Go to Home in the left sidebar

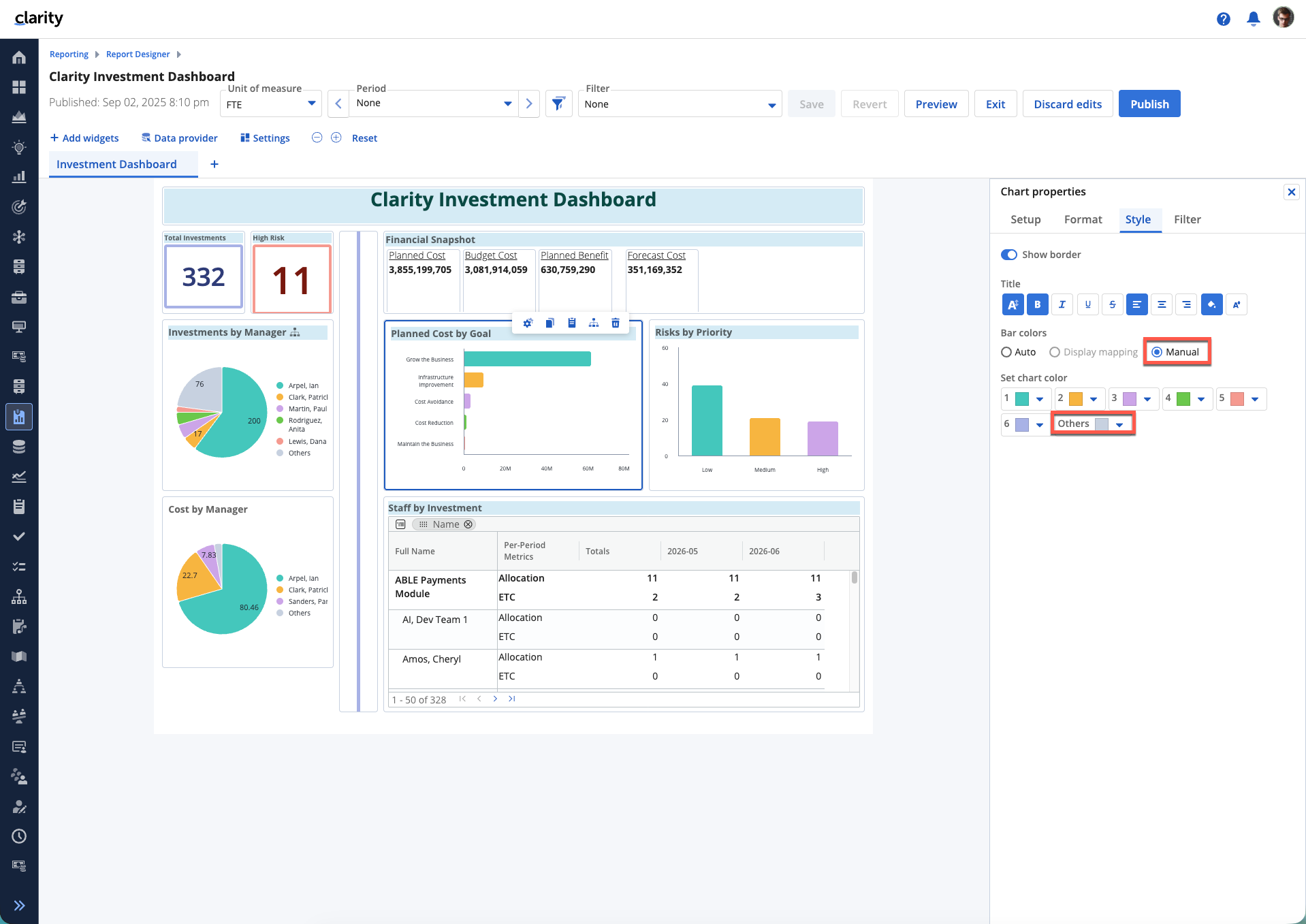tap(19, 57)
